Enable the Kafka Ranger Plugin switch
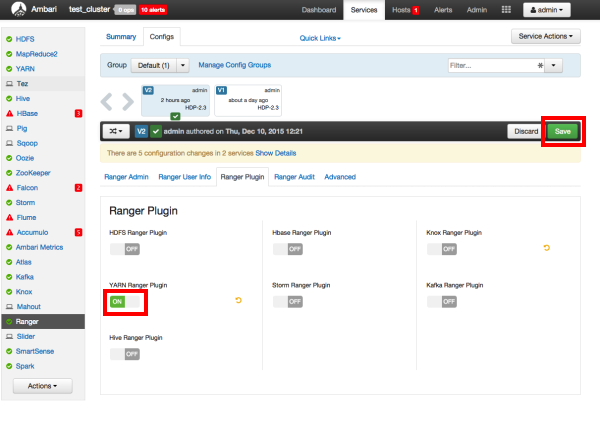600x433 pixels. [x=442, y=301]
